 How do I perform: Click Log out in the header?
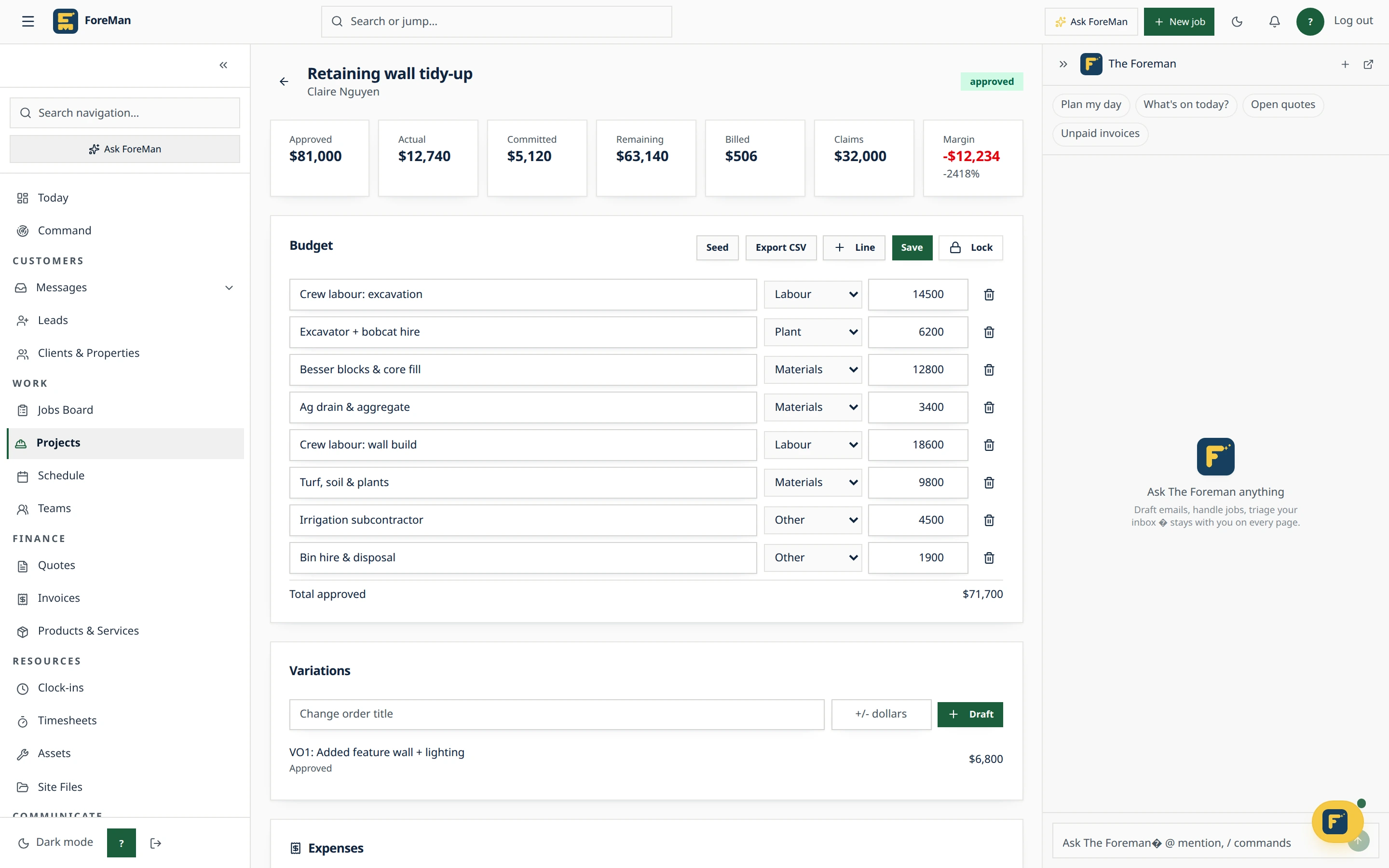point(1353,21)
